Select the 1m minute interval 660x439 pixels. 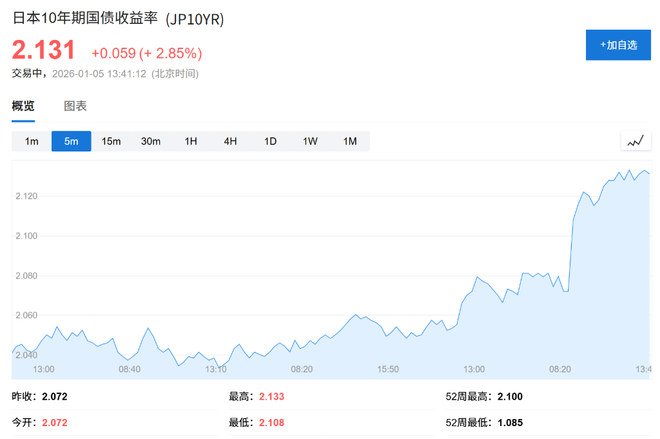[x=32, y=141]
